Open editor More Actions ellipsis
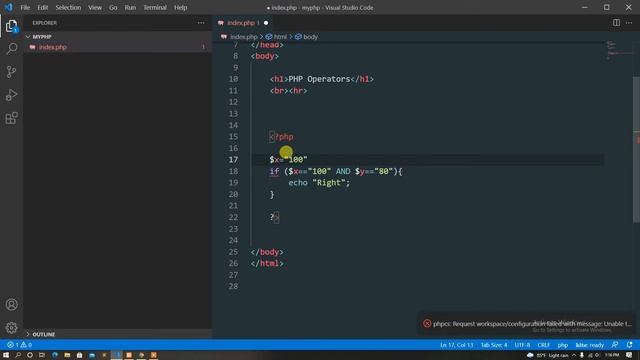640x360 pixels. (629, 23)
